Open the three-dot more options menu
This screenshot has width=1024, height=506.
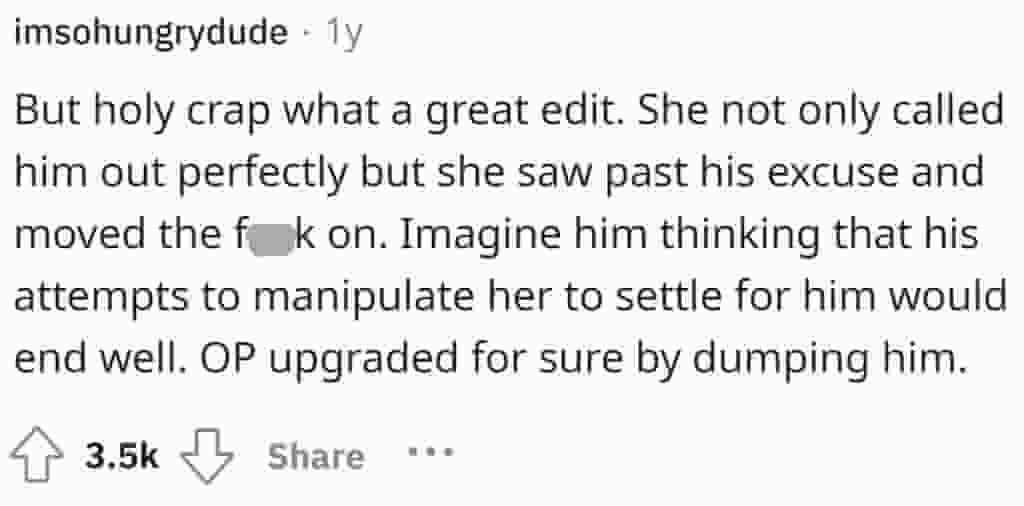pos(430,455)
